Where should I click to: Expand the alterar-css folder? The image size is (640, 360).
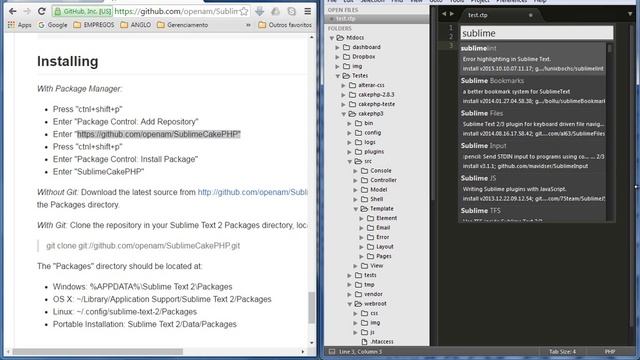coord(344,85)
